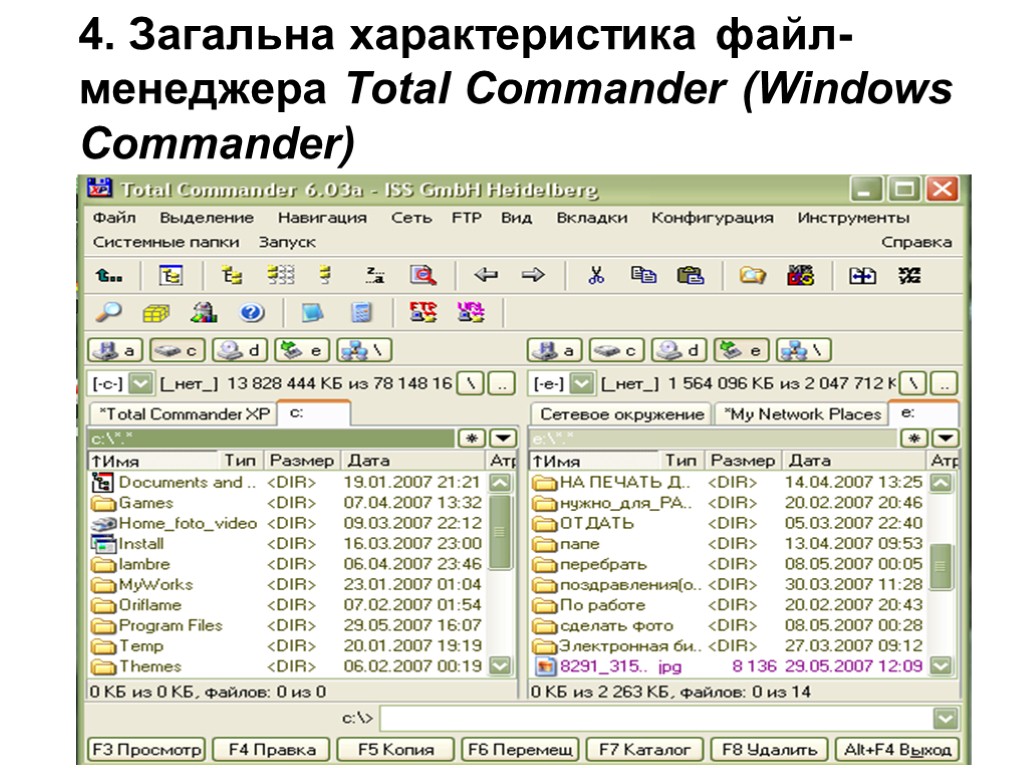
Task: Open the Справка menu
Action: pos(916,242)
